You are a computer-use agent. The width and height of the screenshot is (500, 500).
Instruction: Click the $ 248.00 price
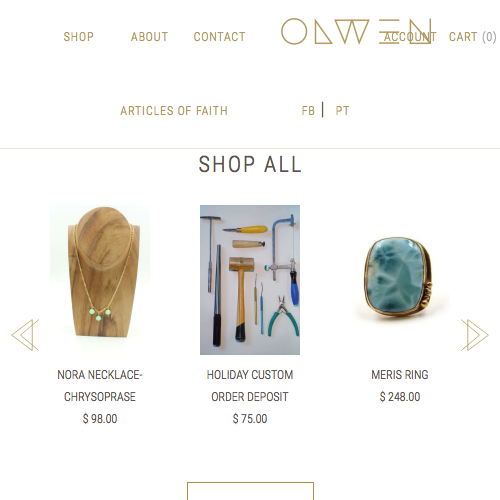pyautogui.click(x=400, y=397)
